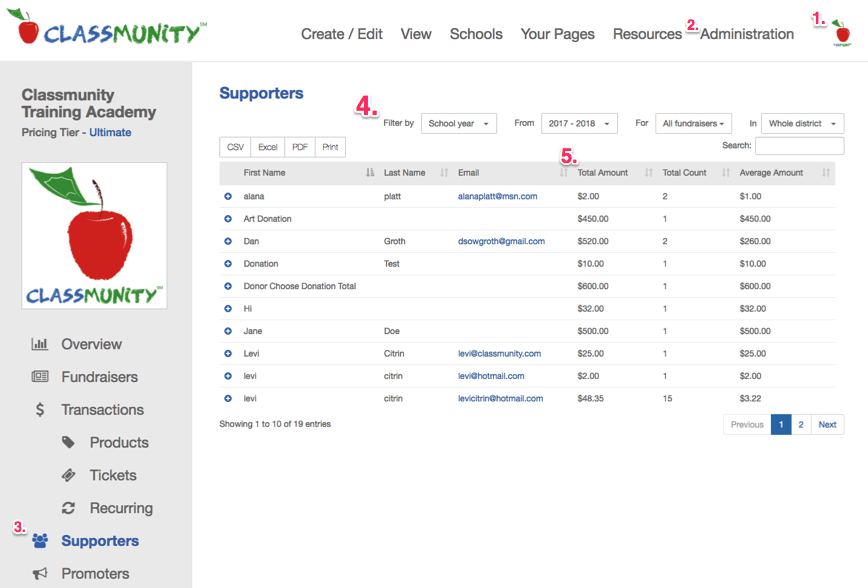Click the Transactions dollar sign icon
Viewport: 868px width, 588px height.
pyautogui.click(x=40, y=410)
